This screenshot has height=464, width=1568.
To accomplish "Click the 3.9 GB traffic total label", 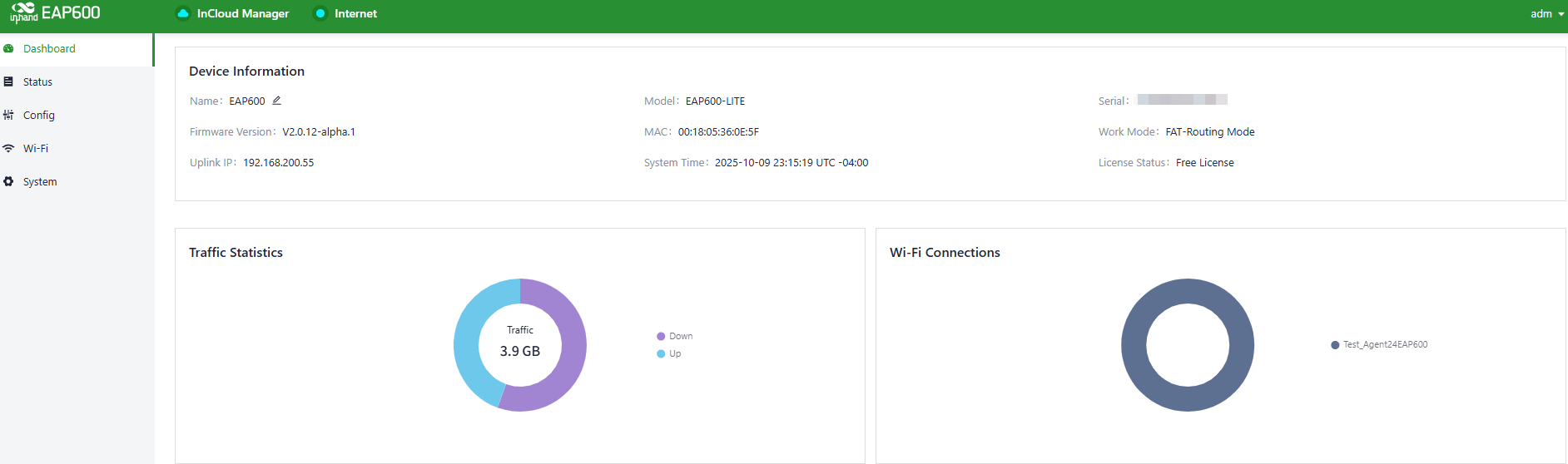I will 520,351.
